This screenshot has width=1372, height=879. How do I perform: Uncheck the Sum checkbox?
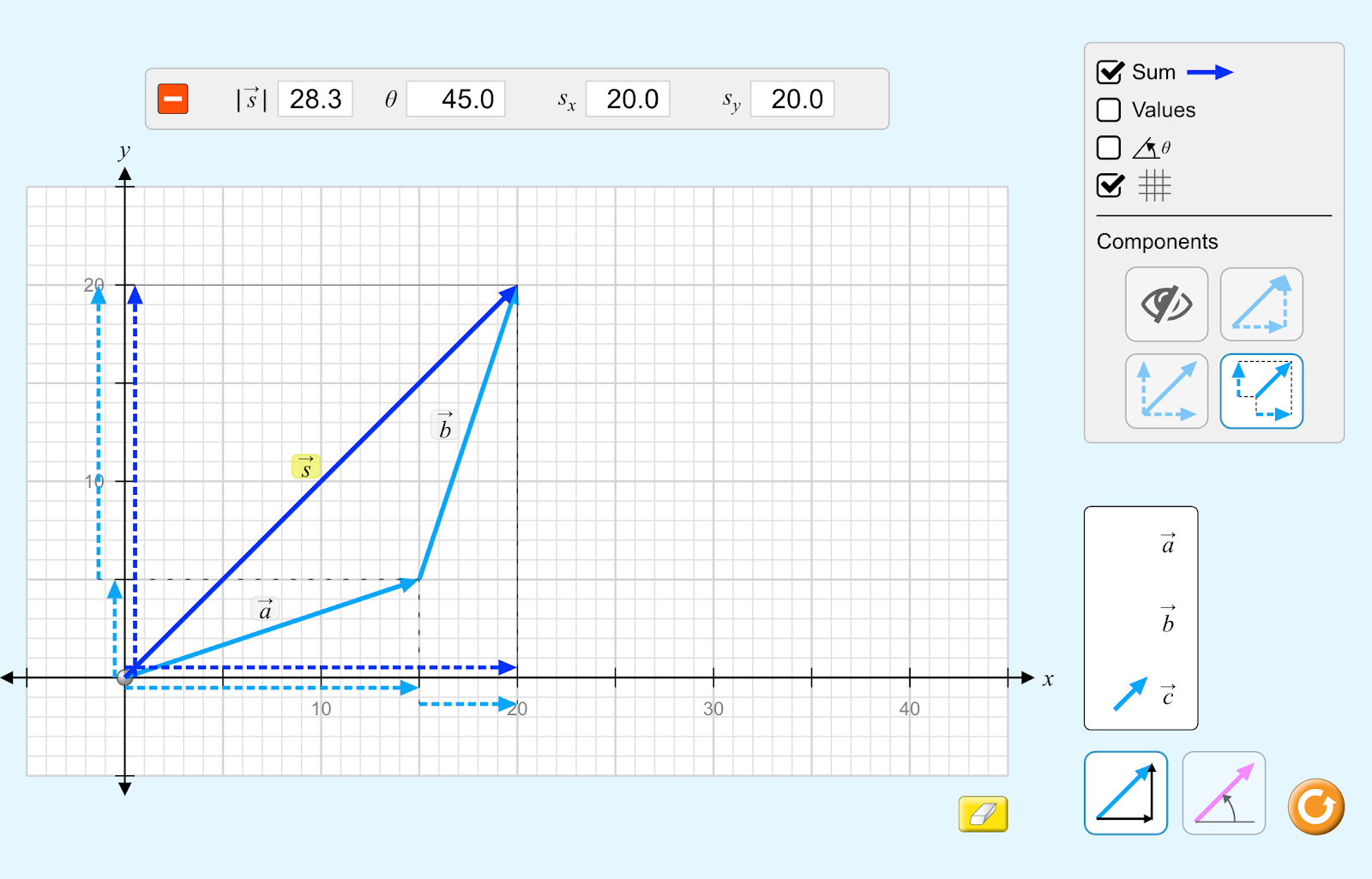click(x=1110, y=72)
